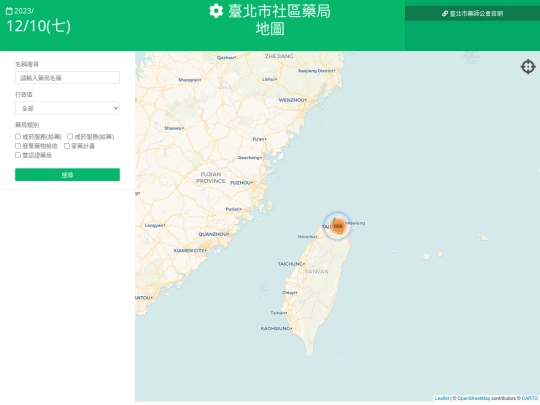Tick the second 戒菸服務 checkbox in the row
This screenshot has width=540, height=405.
(x=70, y=137)
